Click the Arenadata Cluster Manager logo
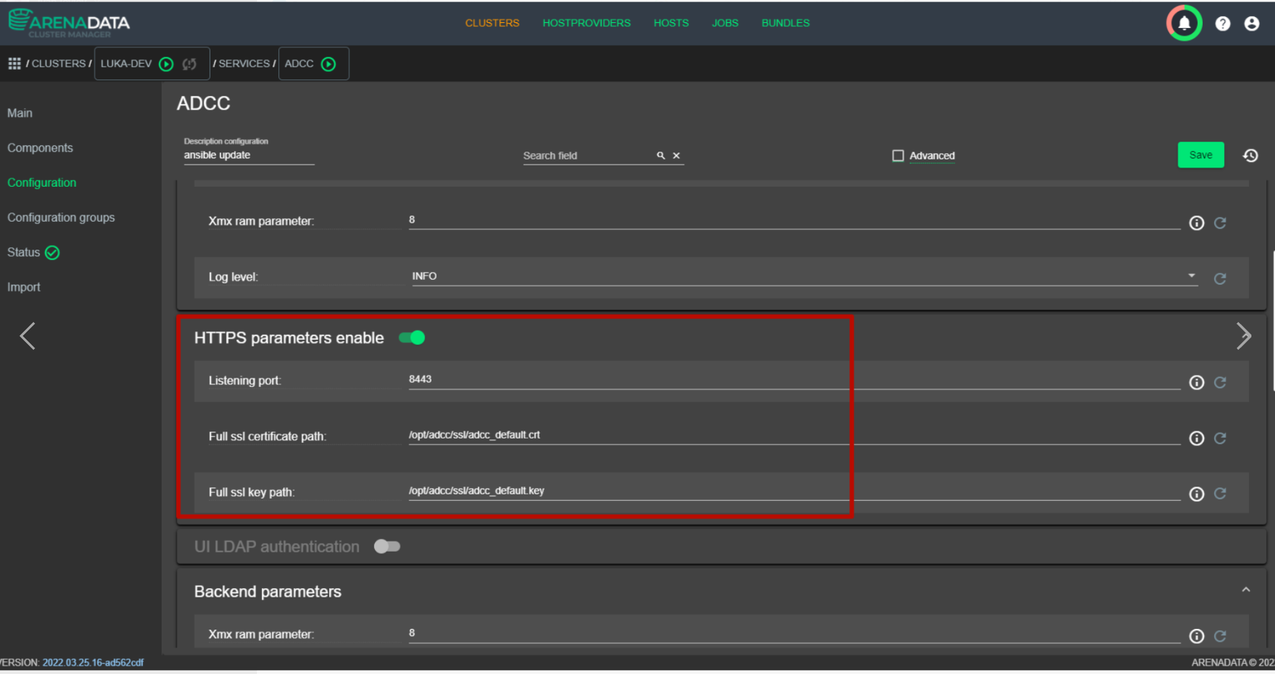1275x674 pixels. [x=69, y=23]
